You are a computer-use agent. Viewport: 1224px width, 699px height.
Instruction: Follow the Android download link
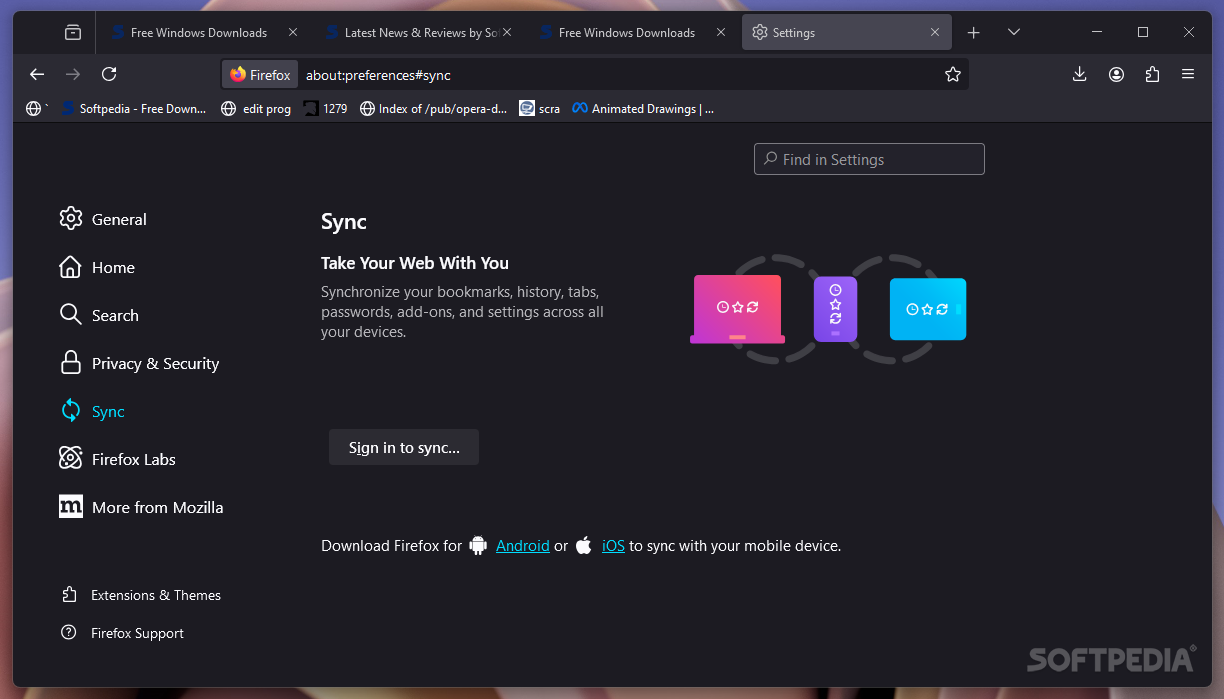pos(523,546)
